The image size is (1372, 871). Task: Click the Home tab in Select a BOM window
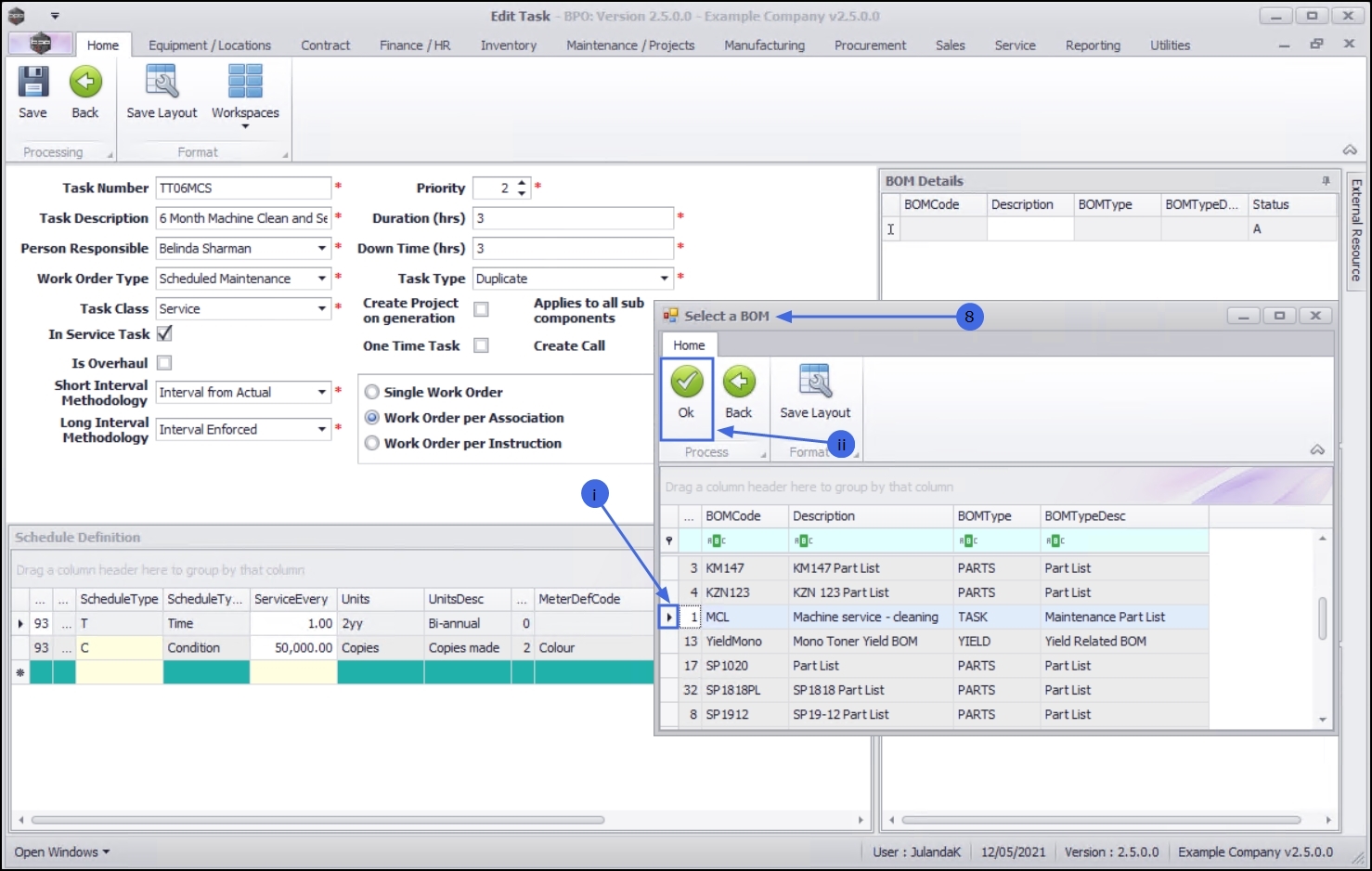click(x=689, y=344)
